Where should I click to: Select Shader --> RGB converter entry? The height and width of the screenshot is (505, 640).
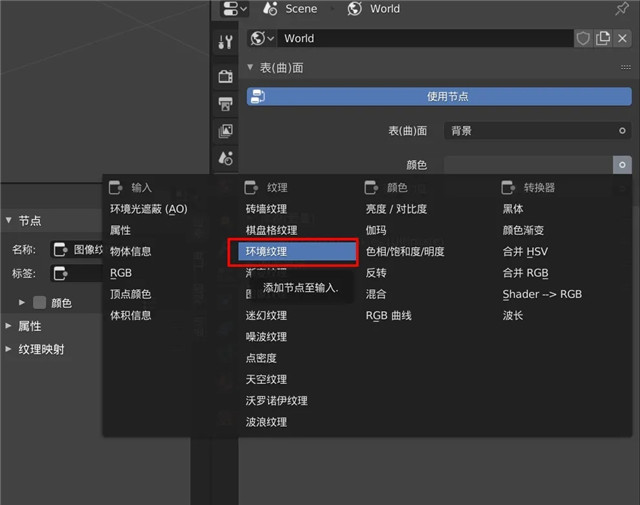click(542, 294)
